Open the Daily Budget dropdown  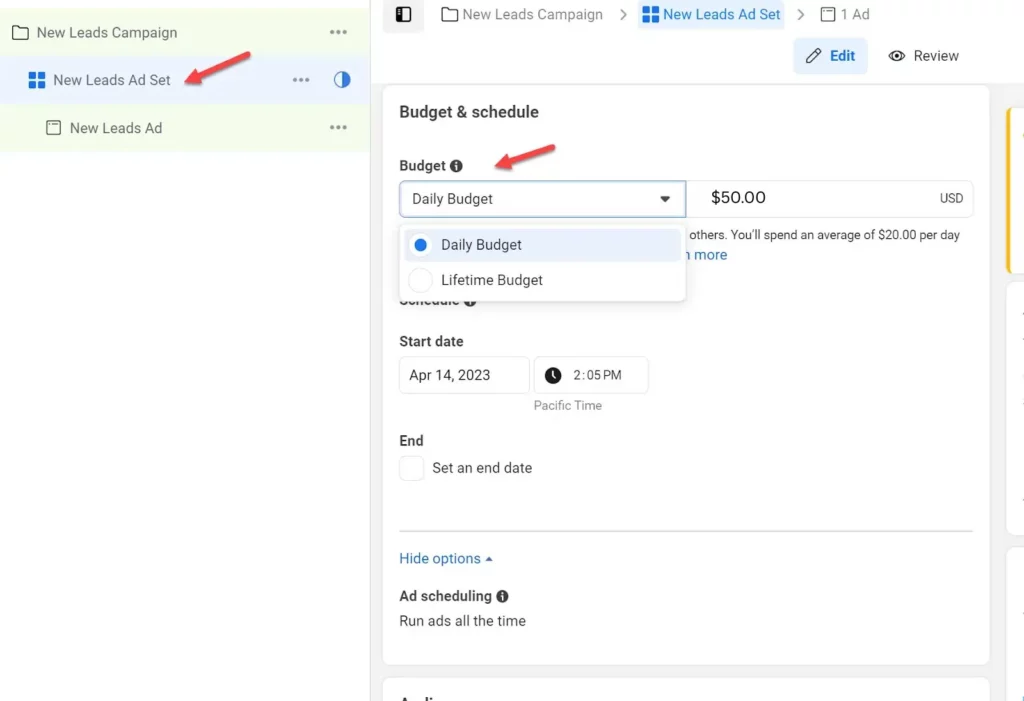[x=542, y=199]
